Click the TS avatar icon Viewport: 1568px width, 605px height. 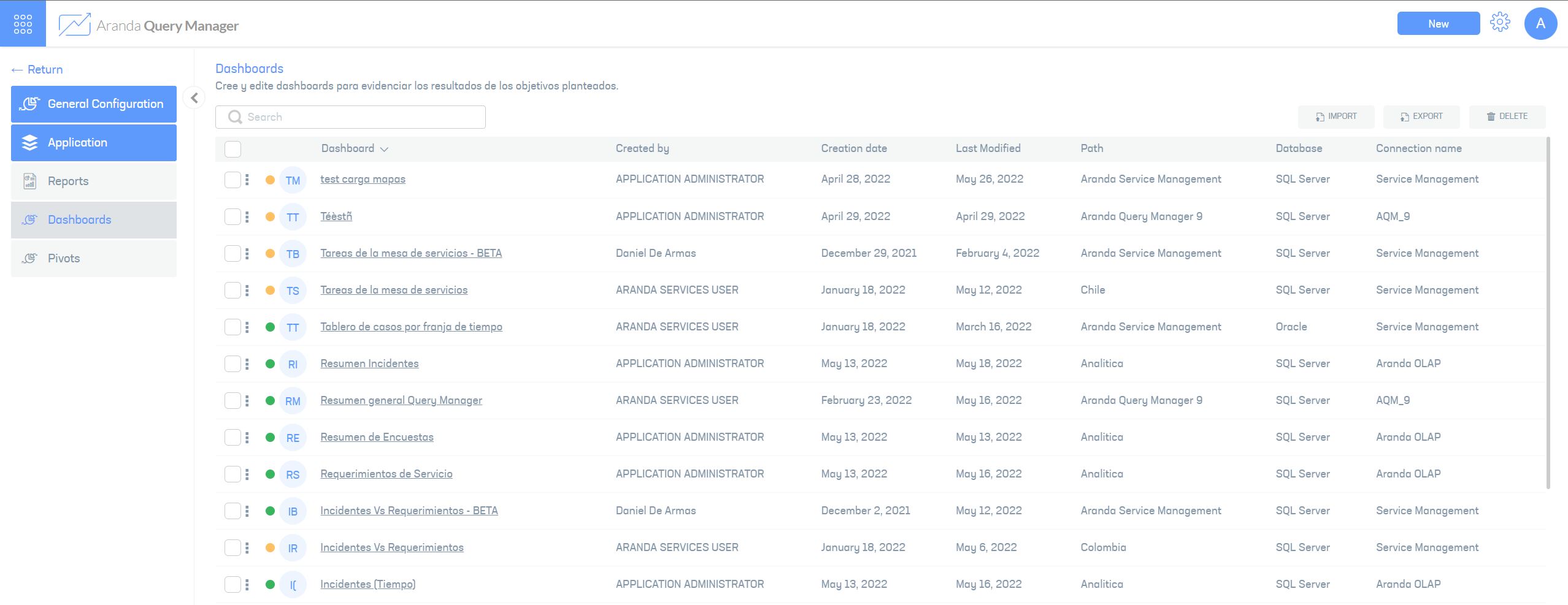(x=293, y=291)
